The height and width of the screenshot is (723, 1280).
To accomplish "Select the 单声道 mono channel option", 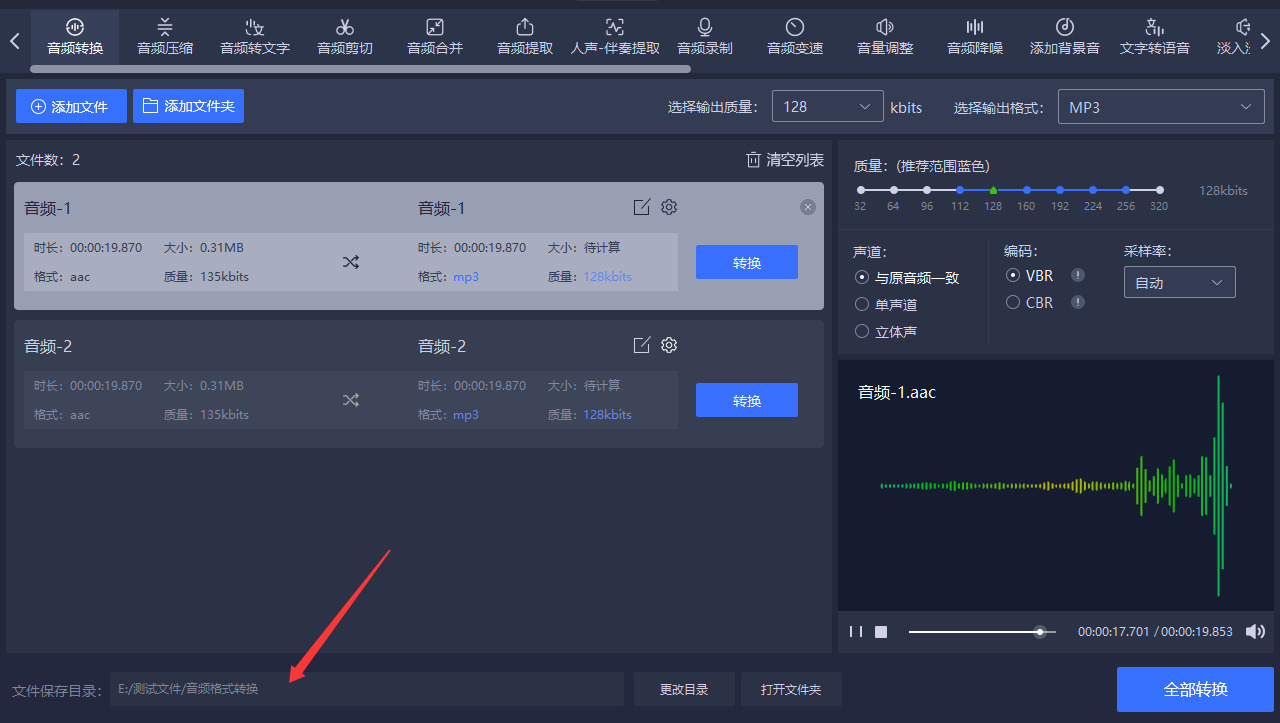I will pos(886,304).
